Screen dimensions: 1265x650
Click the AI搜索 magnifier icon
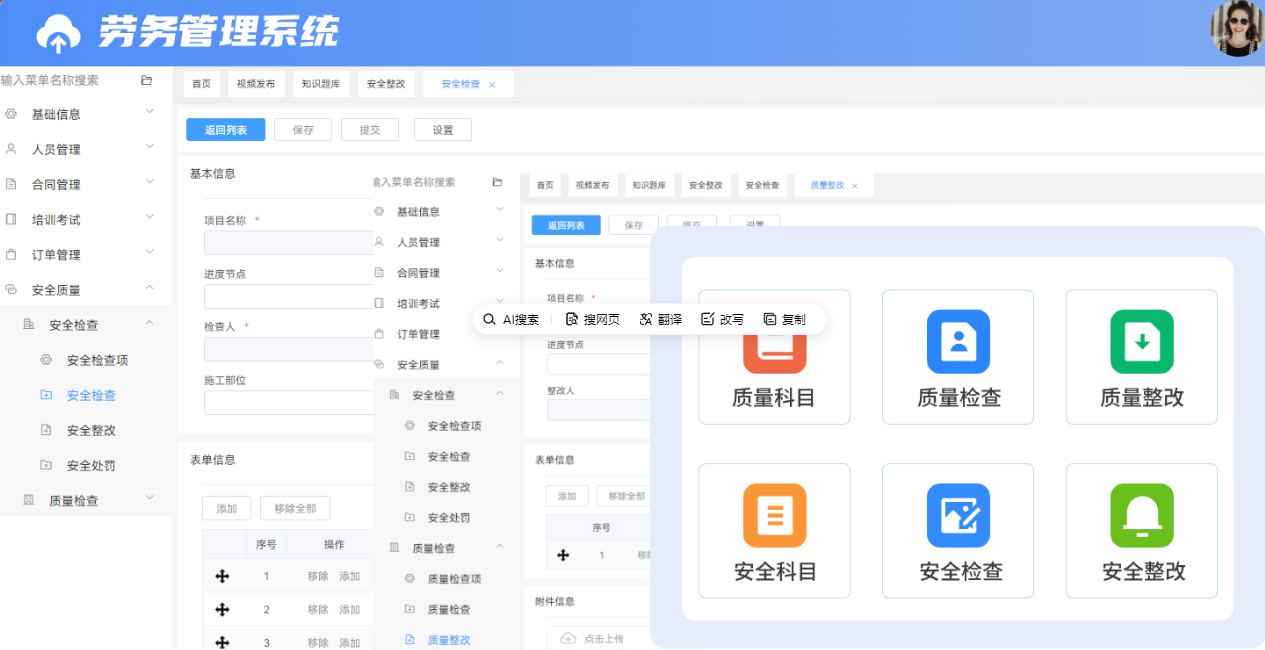487,319
